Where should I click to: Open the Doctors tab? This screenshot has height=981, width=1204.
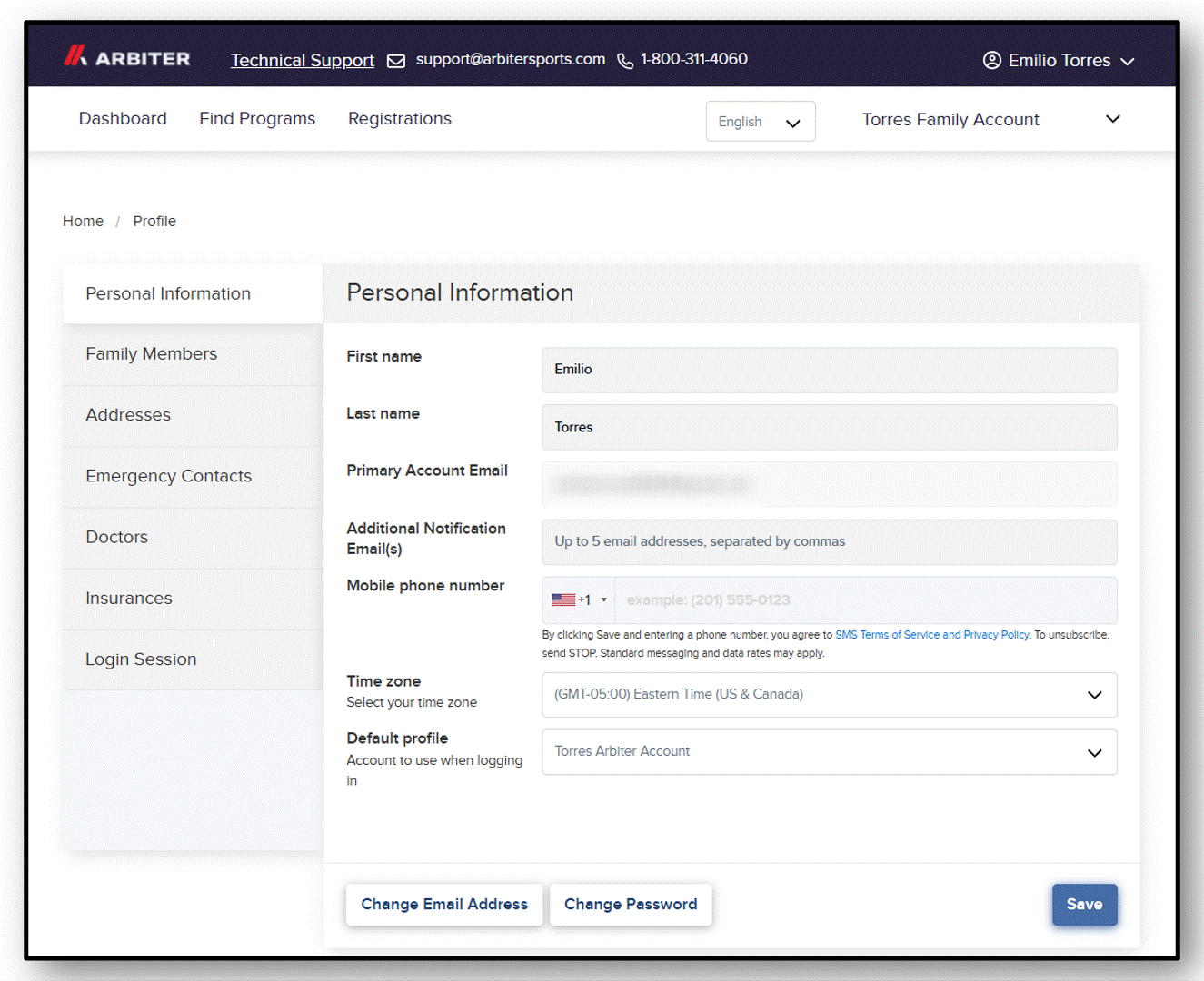point(193,537)
